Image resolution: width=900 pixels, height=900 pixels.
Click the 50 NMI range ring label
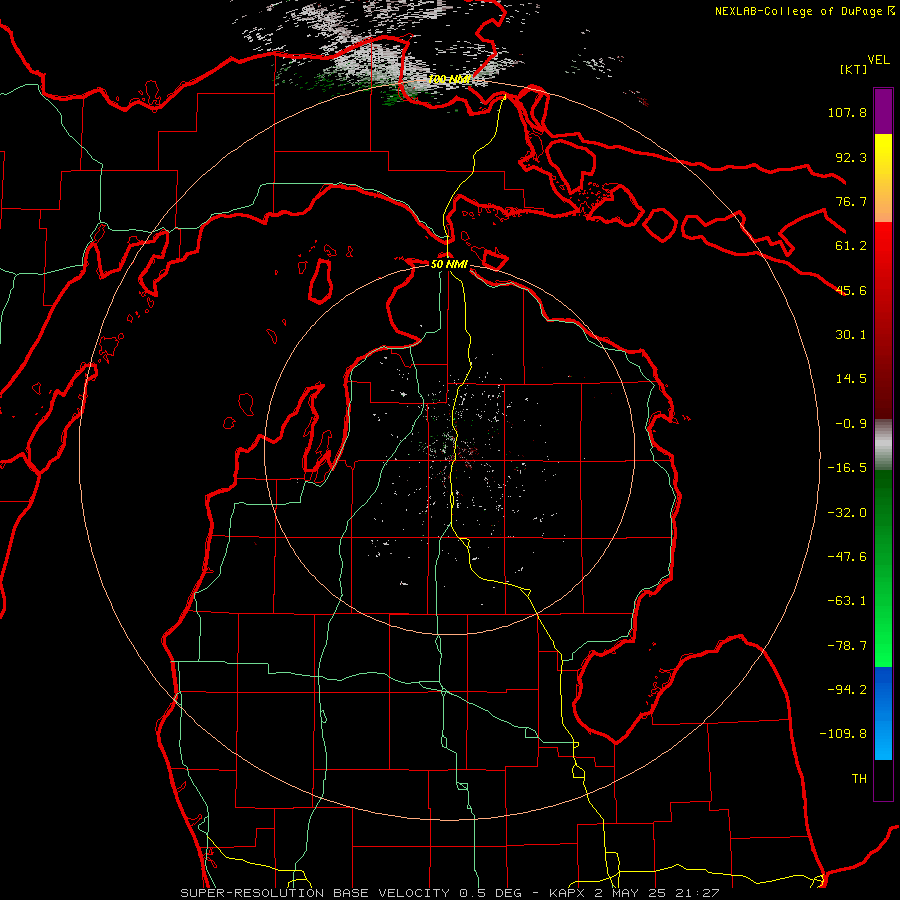(x=449, y=265)
